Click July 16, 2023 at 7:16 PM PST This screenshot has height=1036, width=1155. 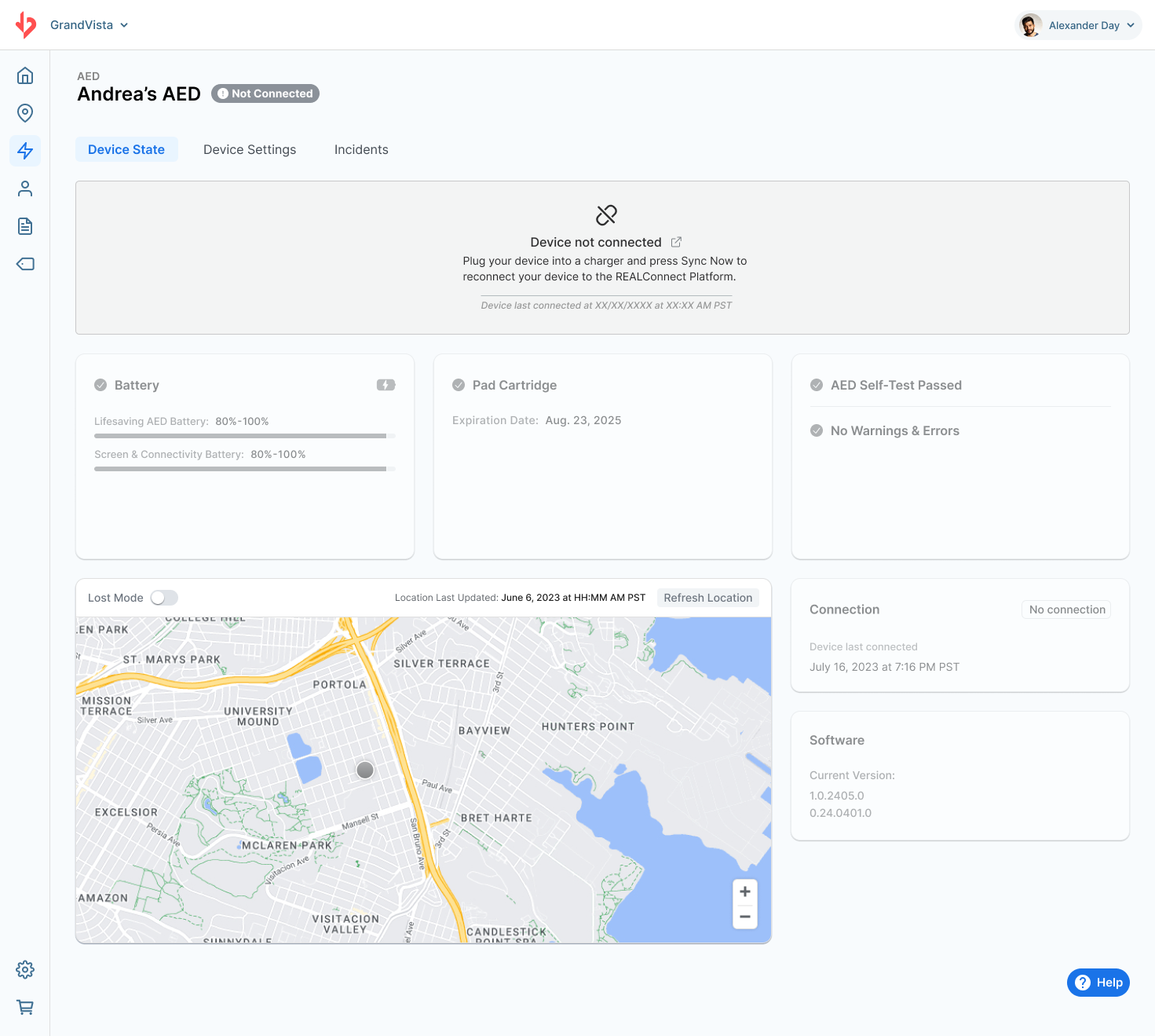[x=884, y=667]
